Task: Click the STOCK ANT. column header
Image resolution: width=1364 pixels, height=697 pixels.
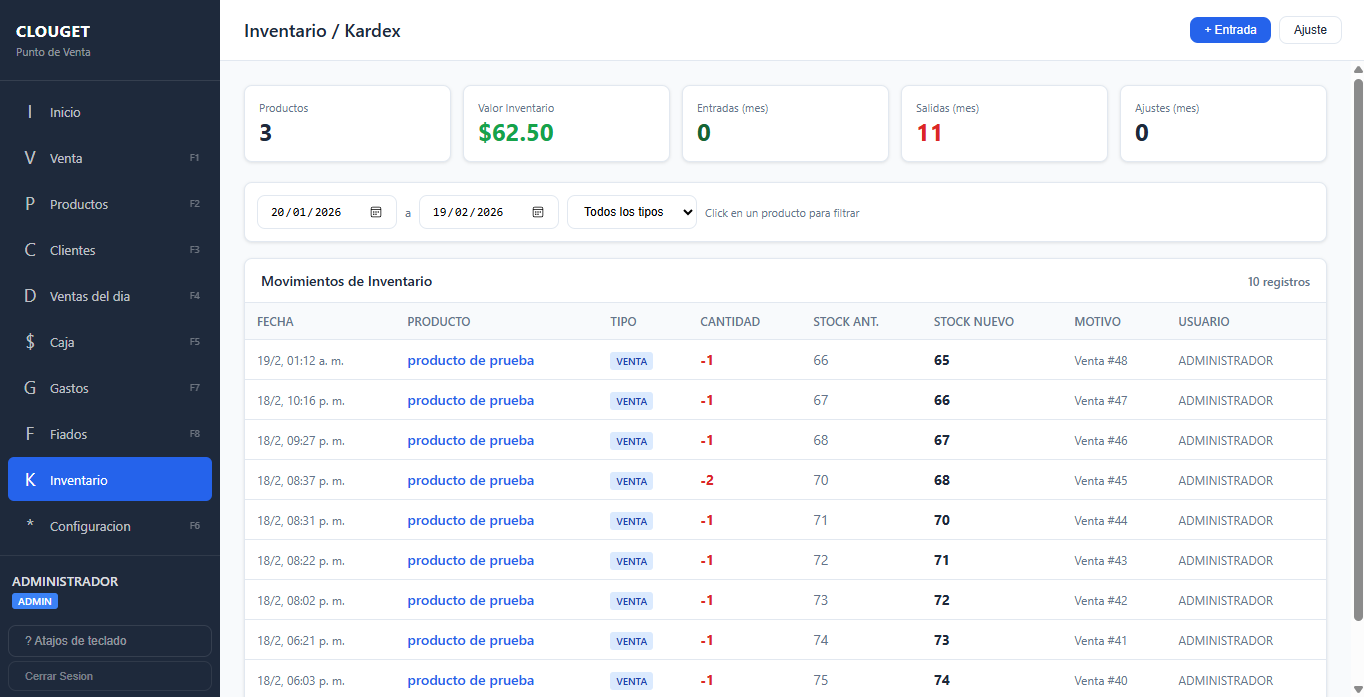Action: (846, 322)
